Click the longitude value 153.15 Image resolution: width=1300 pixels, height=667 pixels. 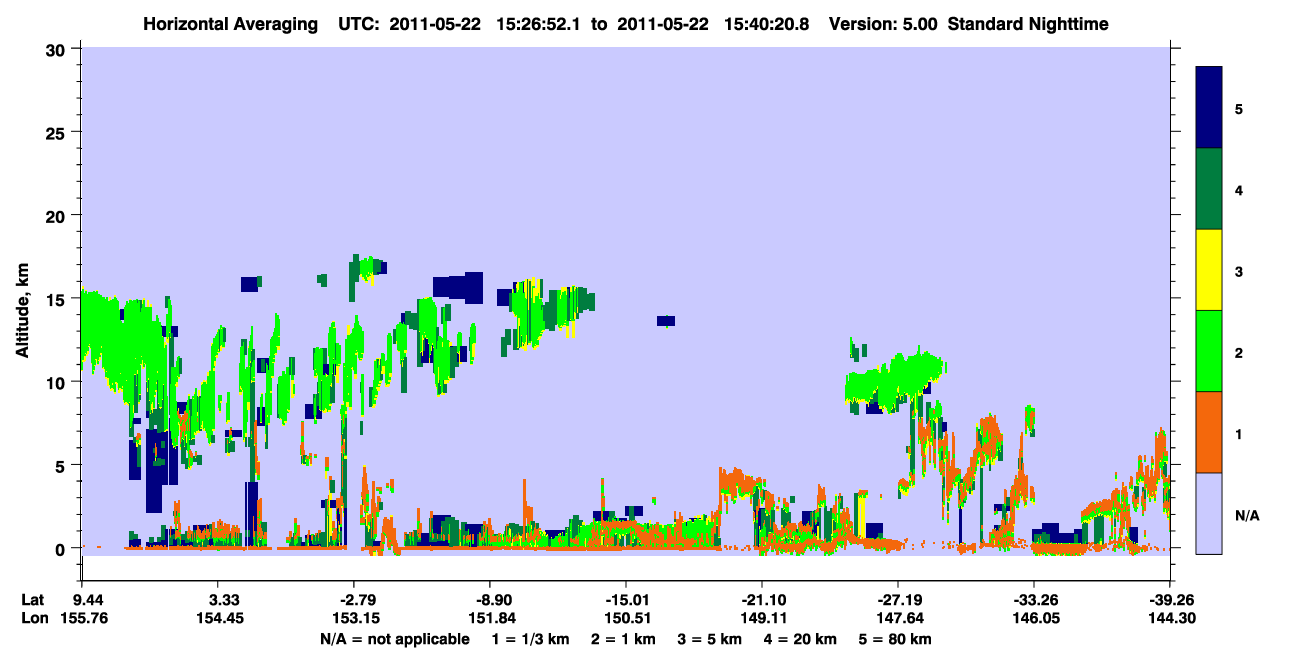click(x=356, y=618)
